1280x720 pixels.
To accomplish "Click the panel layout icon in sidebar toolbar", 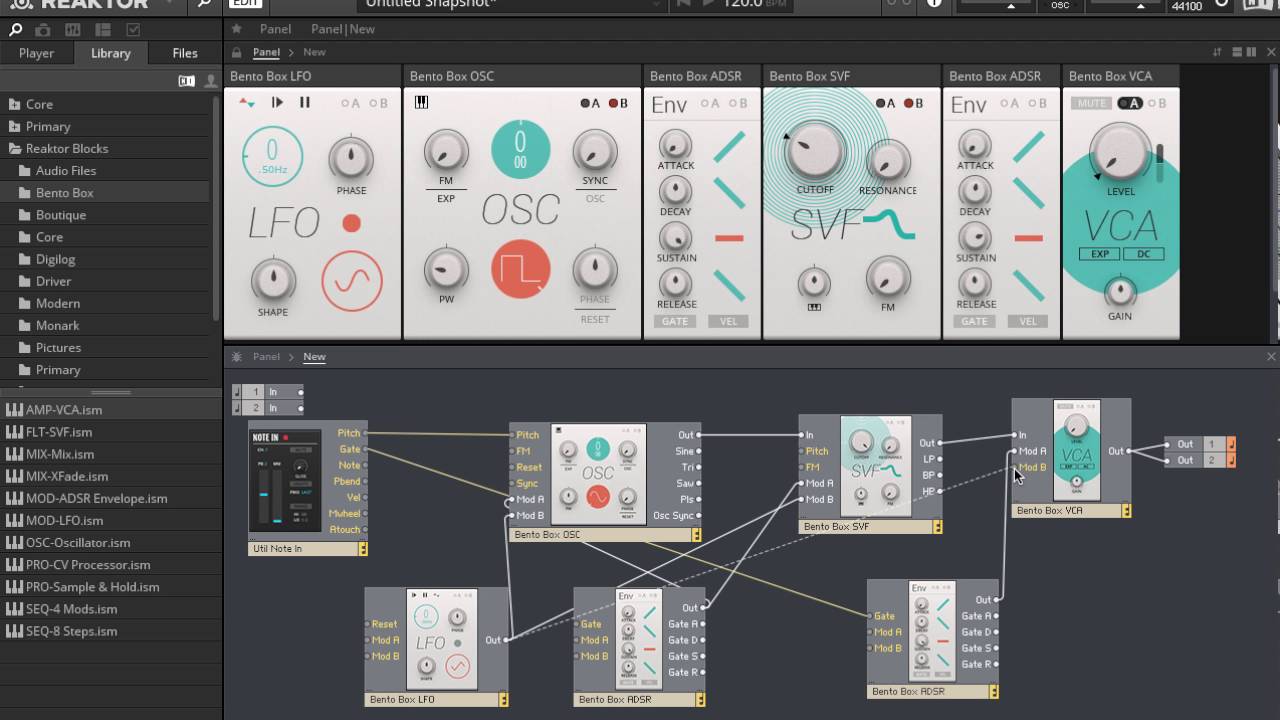I will point(103,30).
